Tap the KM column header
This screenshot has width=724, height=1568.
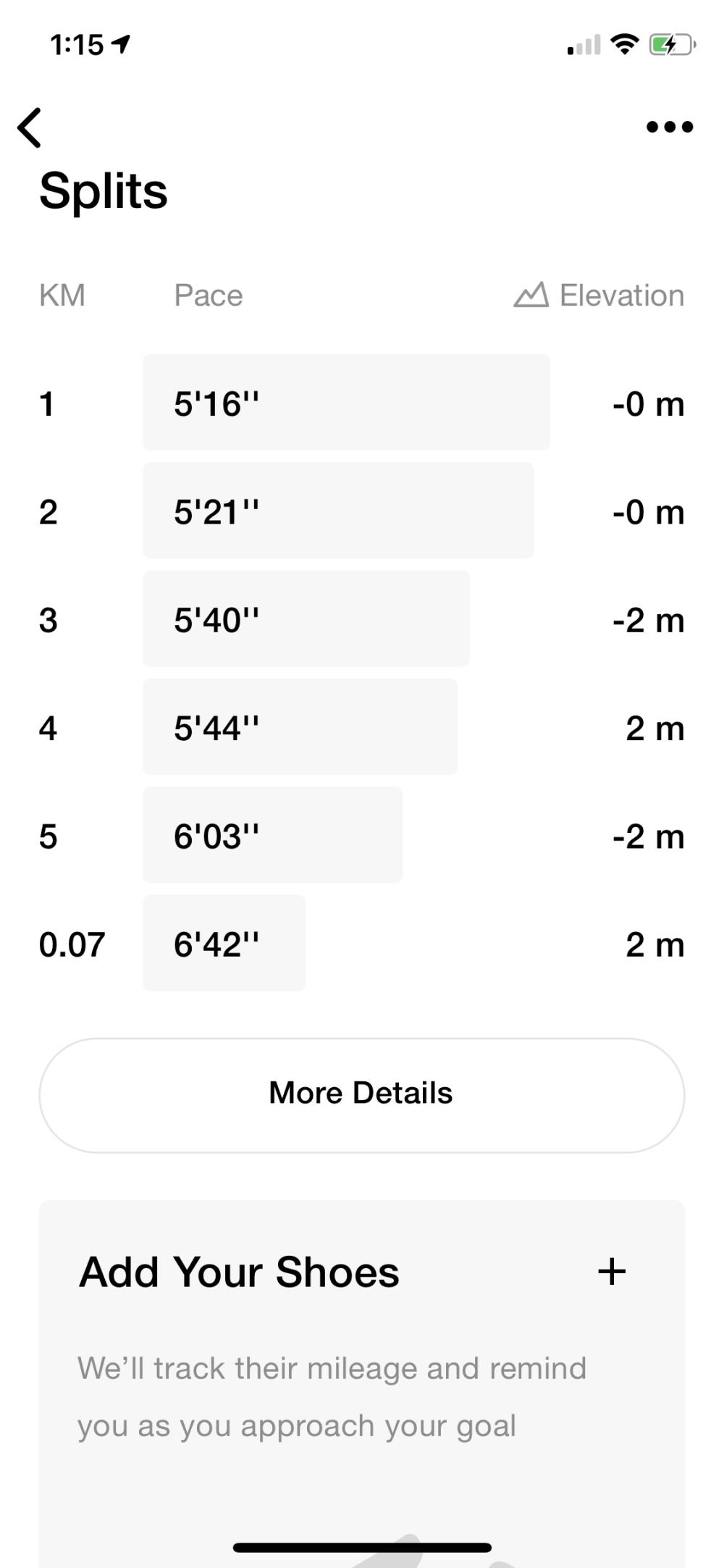62,295
